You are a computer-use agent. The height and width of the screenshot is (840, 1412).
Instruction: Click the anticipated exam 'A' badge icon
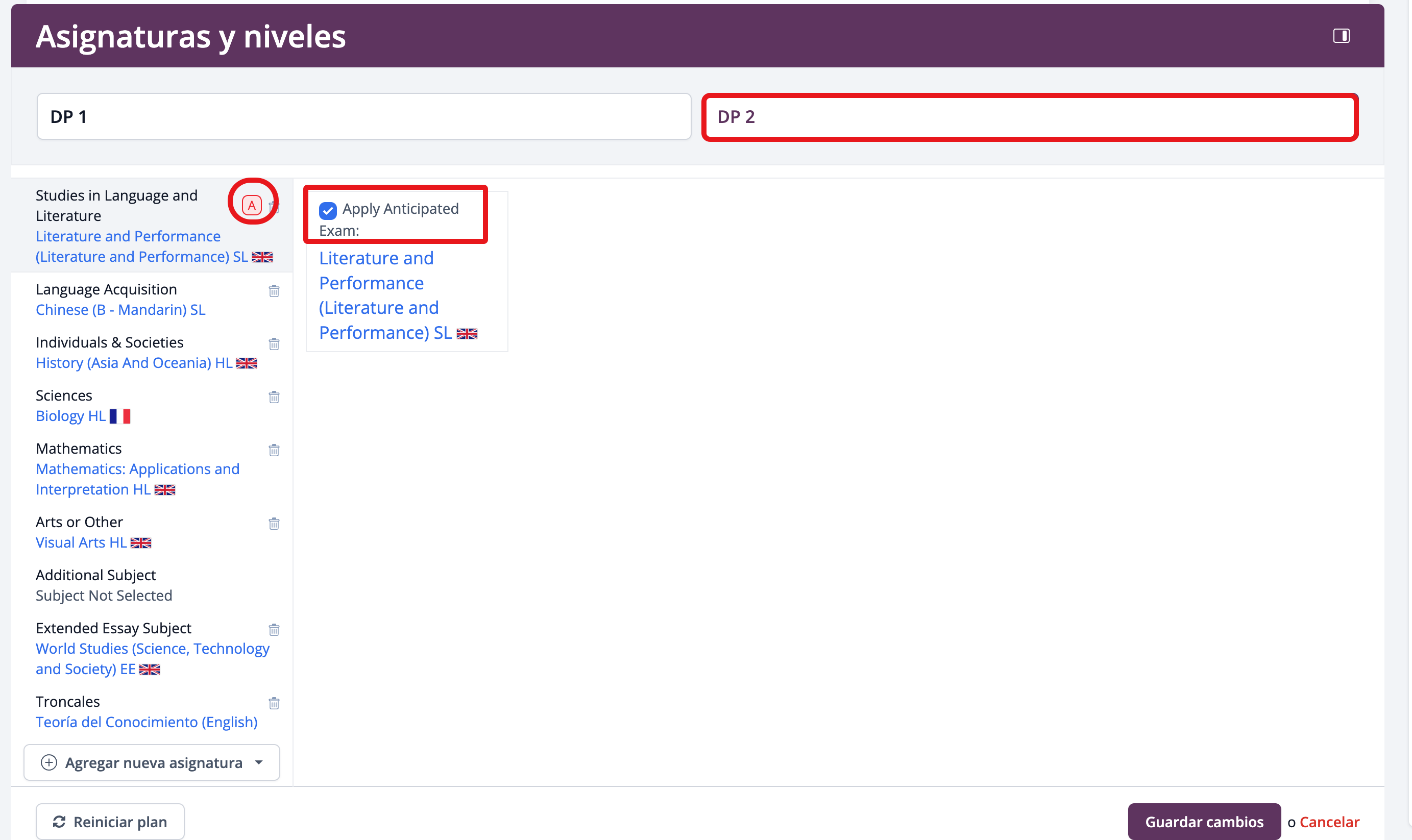tap(252, 205)
